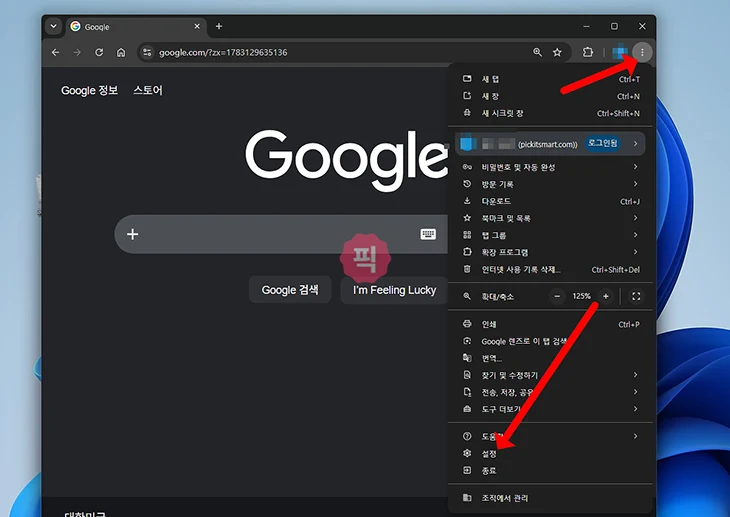The image size is (730, 517).
Task: Select 새 창 menu item
Action: point(551,96)
